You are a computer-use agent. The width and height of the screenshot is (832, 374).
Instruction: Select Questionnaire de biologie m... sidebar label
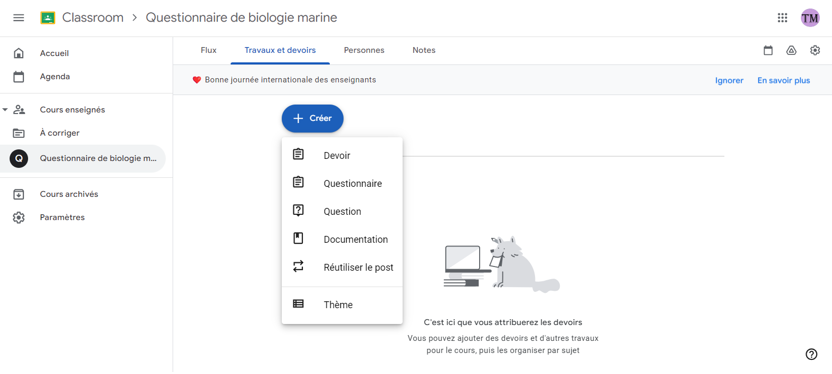(98, 159)
